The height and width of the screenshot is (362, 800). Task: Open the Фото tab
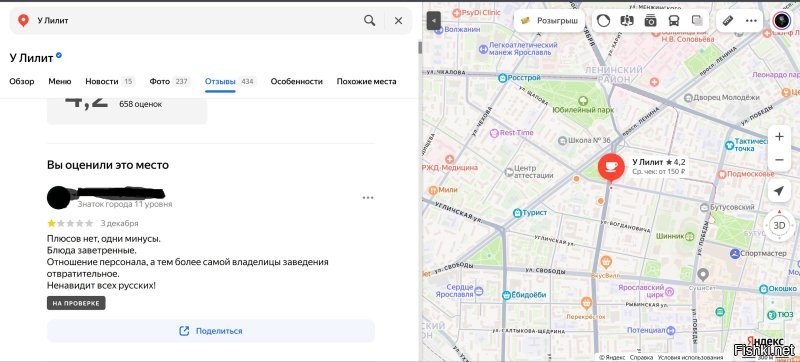[169, 81]
